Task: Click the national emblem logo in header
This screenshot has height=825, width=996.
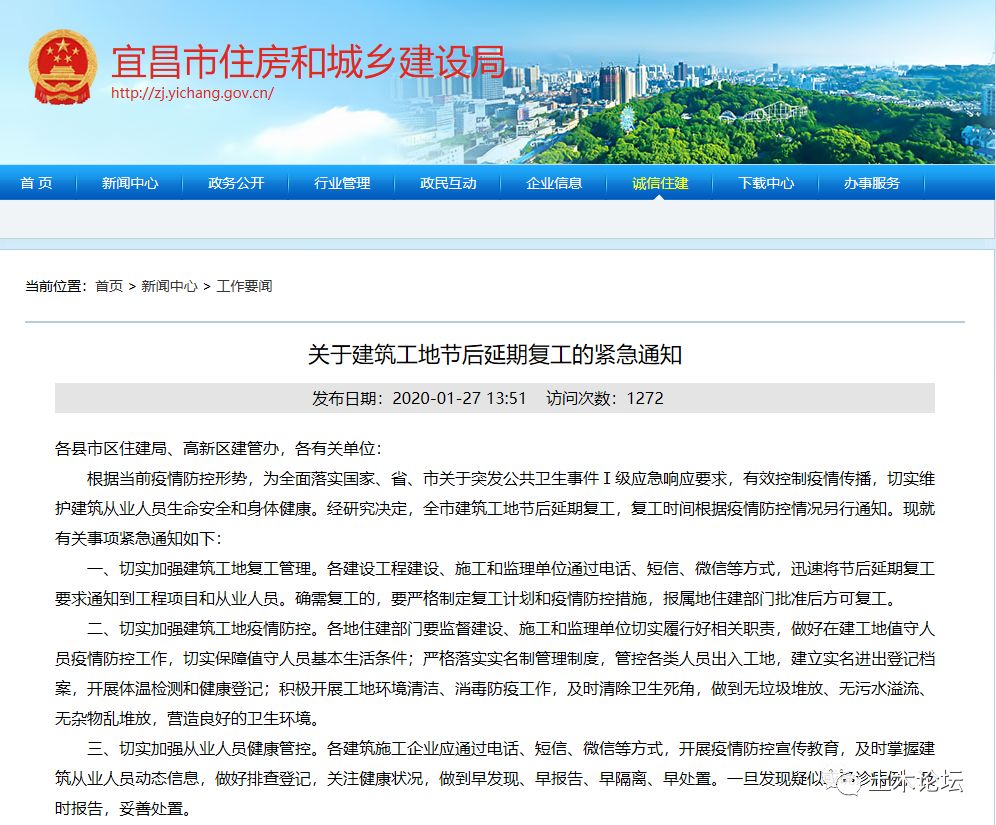Action: (62, 64)
